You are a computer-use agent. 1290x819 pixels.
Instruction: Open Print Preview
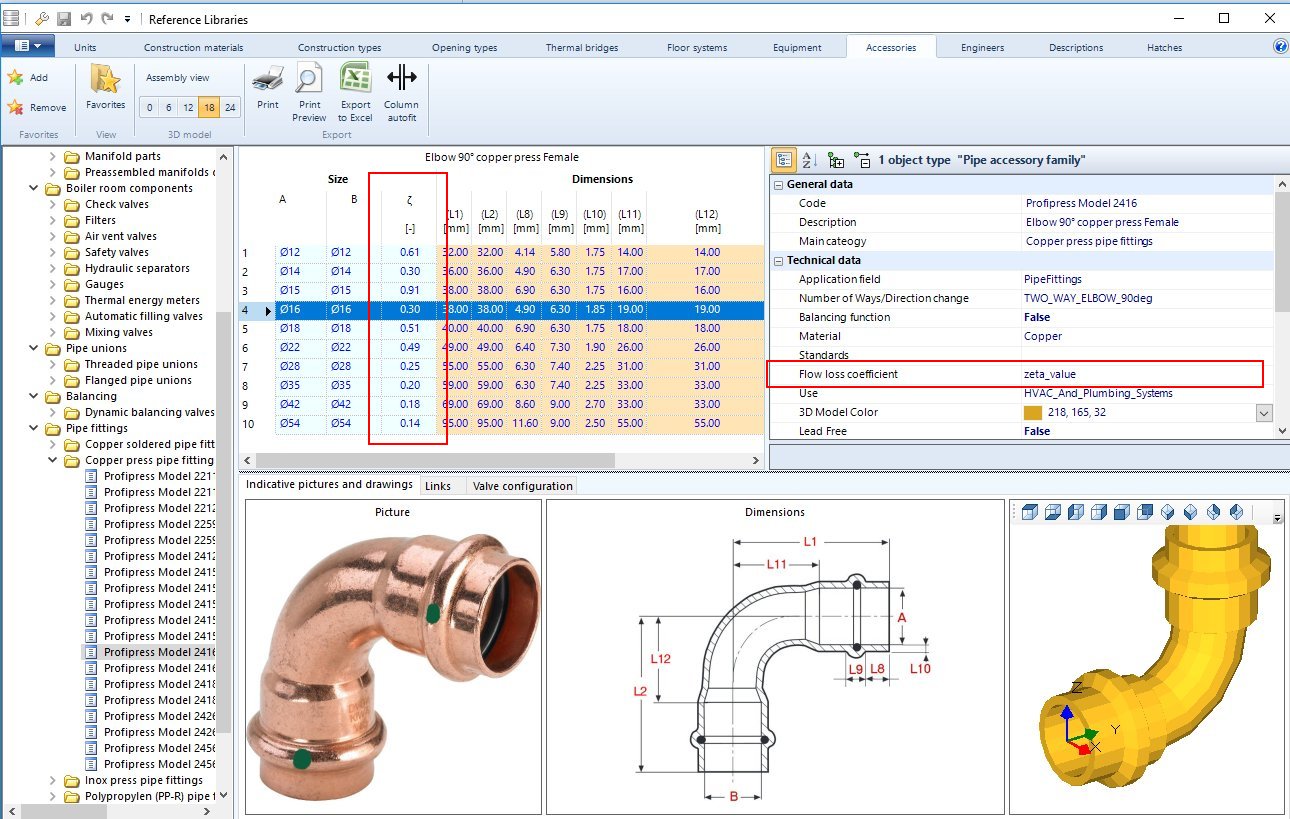pyautogui.click(x=310, y=92)
